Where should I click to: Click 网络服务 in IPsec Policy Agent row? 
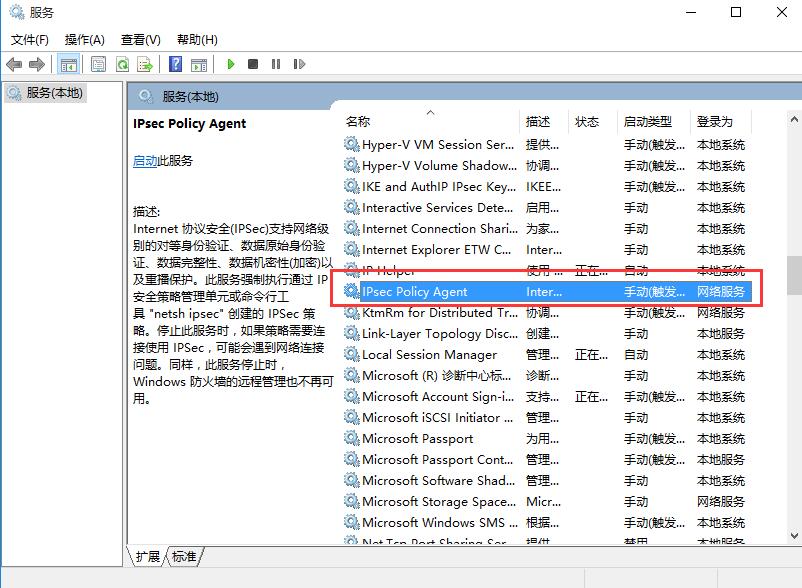pos(721,291)
